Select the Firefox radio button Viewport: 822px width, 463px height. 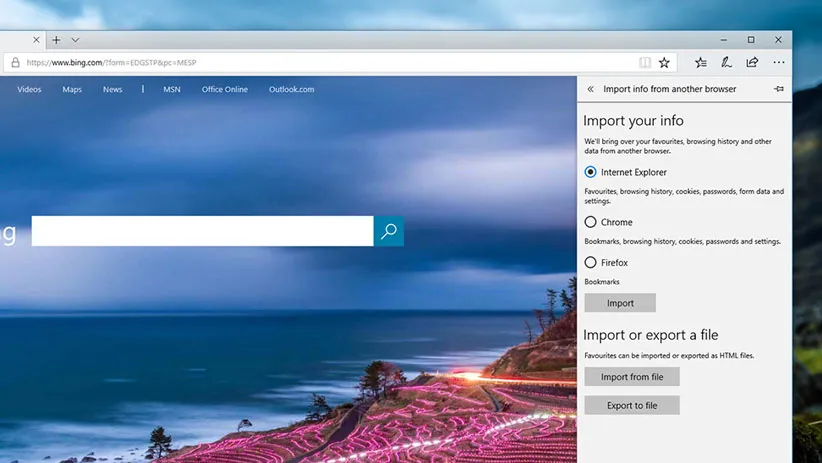591,263
